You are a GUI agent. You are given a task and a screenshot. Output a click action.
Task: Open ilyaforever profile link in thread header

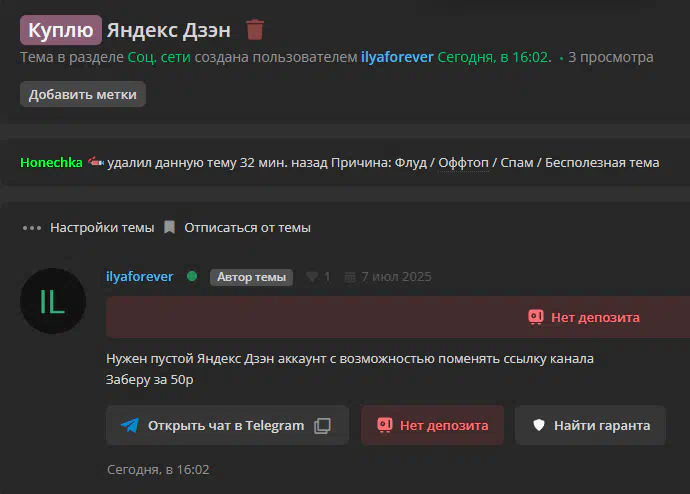click(397, 57)
